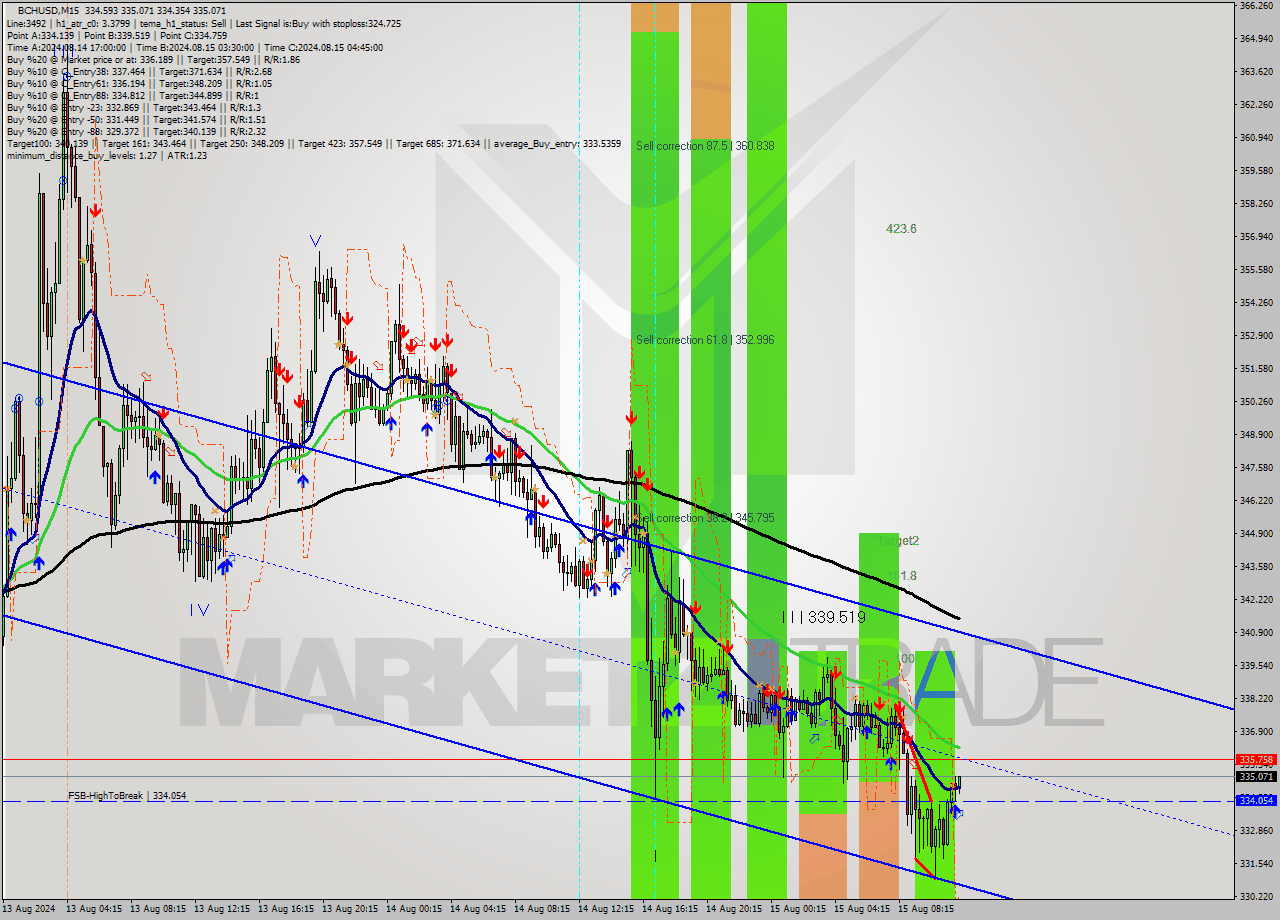Select the '13 Aug 12:15' time axis label
The image size is (1280, 920).
coord(222,910)
